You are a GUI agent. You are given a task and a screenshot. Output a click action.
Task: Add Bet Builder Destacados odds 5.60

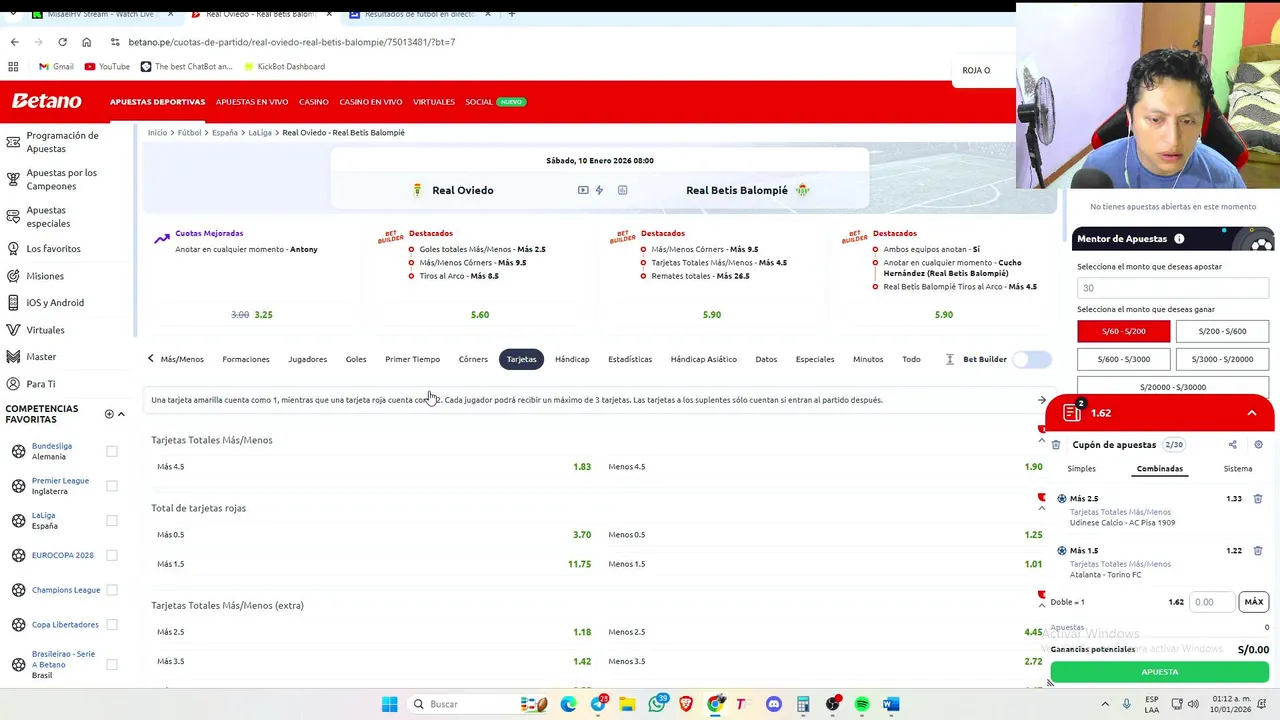point(480,315)
